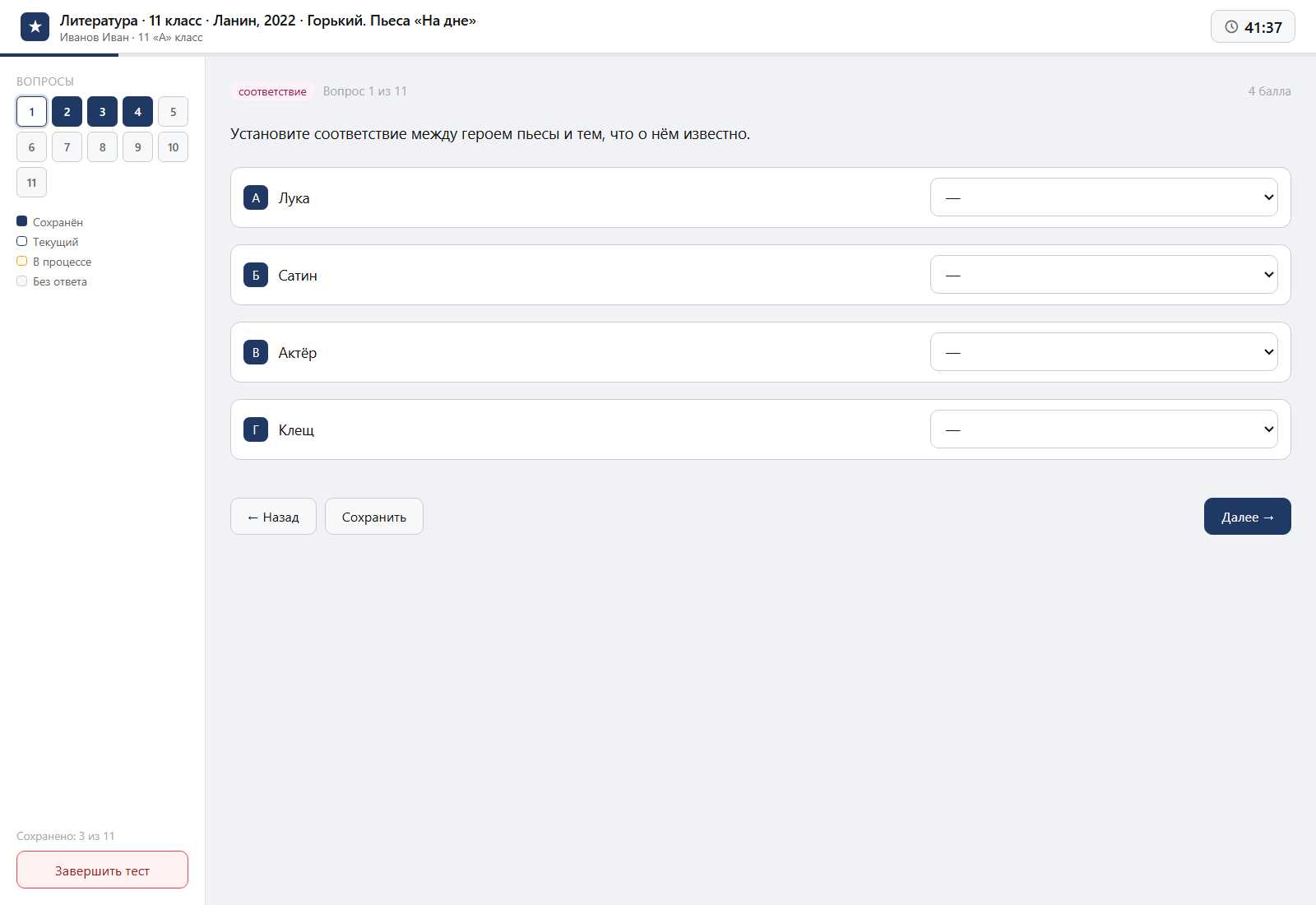Click the letter Г badge beside Клещ
The width and height of the screenshot is (1316, 905).
[x=256, y=429]
